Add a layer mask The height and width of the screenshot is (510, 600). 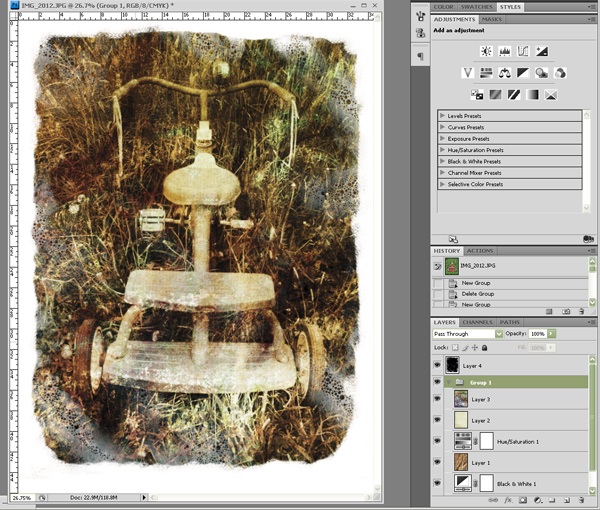click(x=523, y=500)
